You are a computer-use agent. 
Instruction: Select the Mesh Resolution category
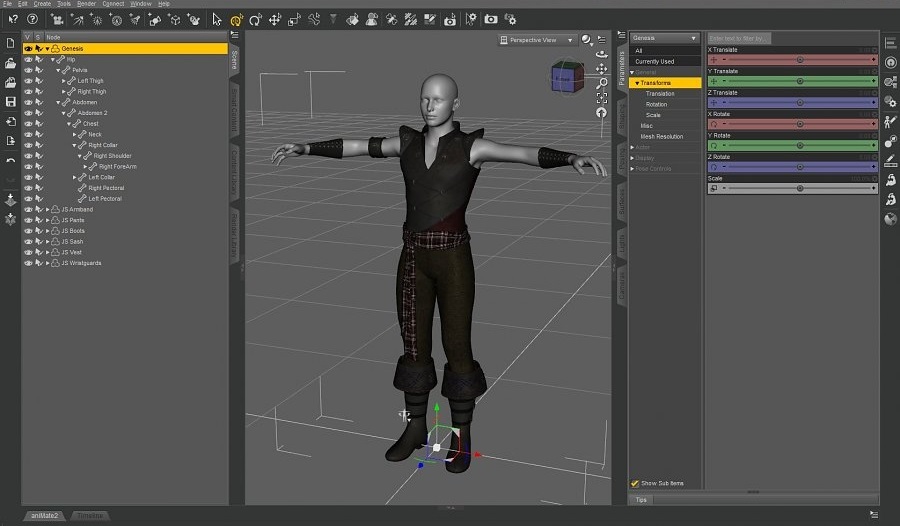coord(662,137)
